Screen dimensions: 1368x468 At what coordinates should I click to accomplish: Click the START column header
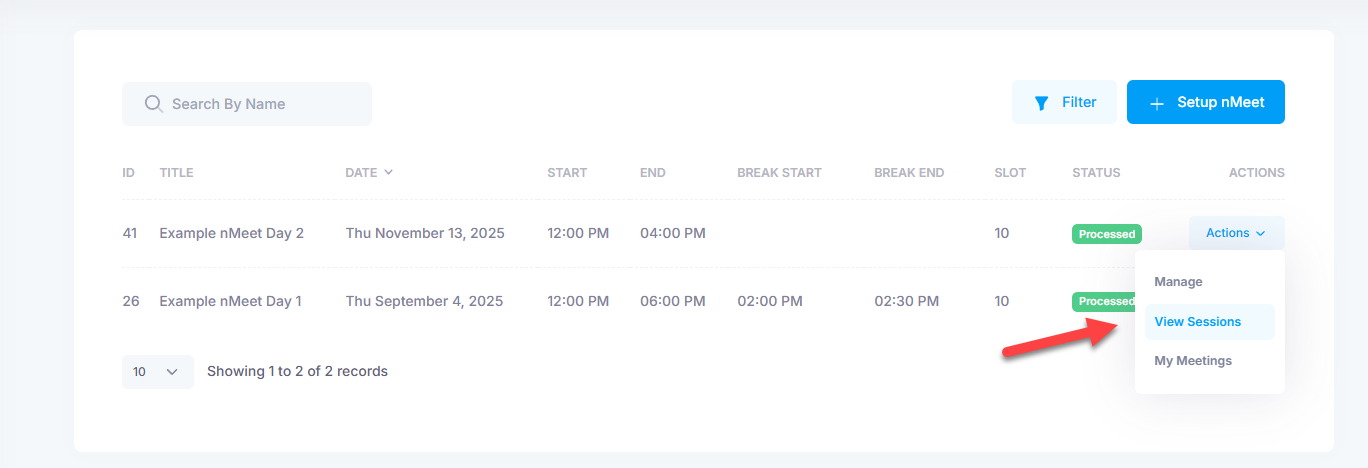(x=566, y=173)
